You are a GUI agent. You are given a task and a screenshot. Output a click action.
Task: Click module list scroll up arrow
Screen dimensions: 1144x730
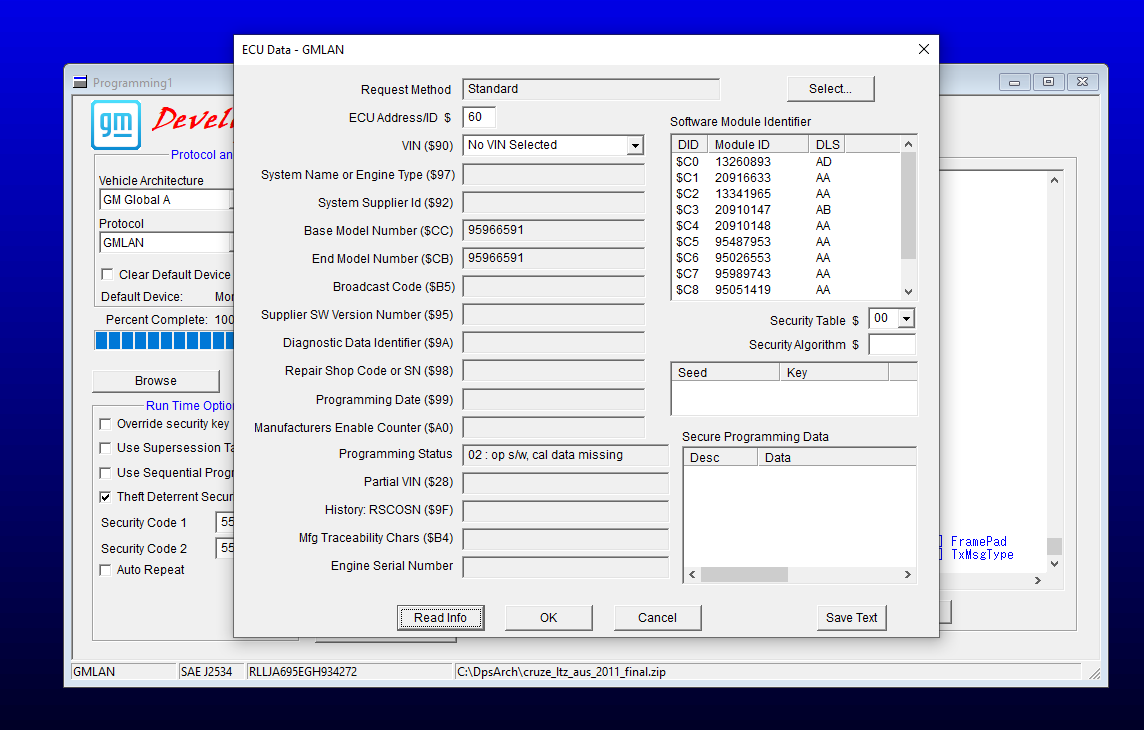(x=908, y=144)
